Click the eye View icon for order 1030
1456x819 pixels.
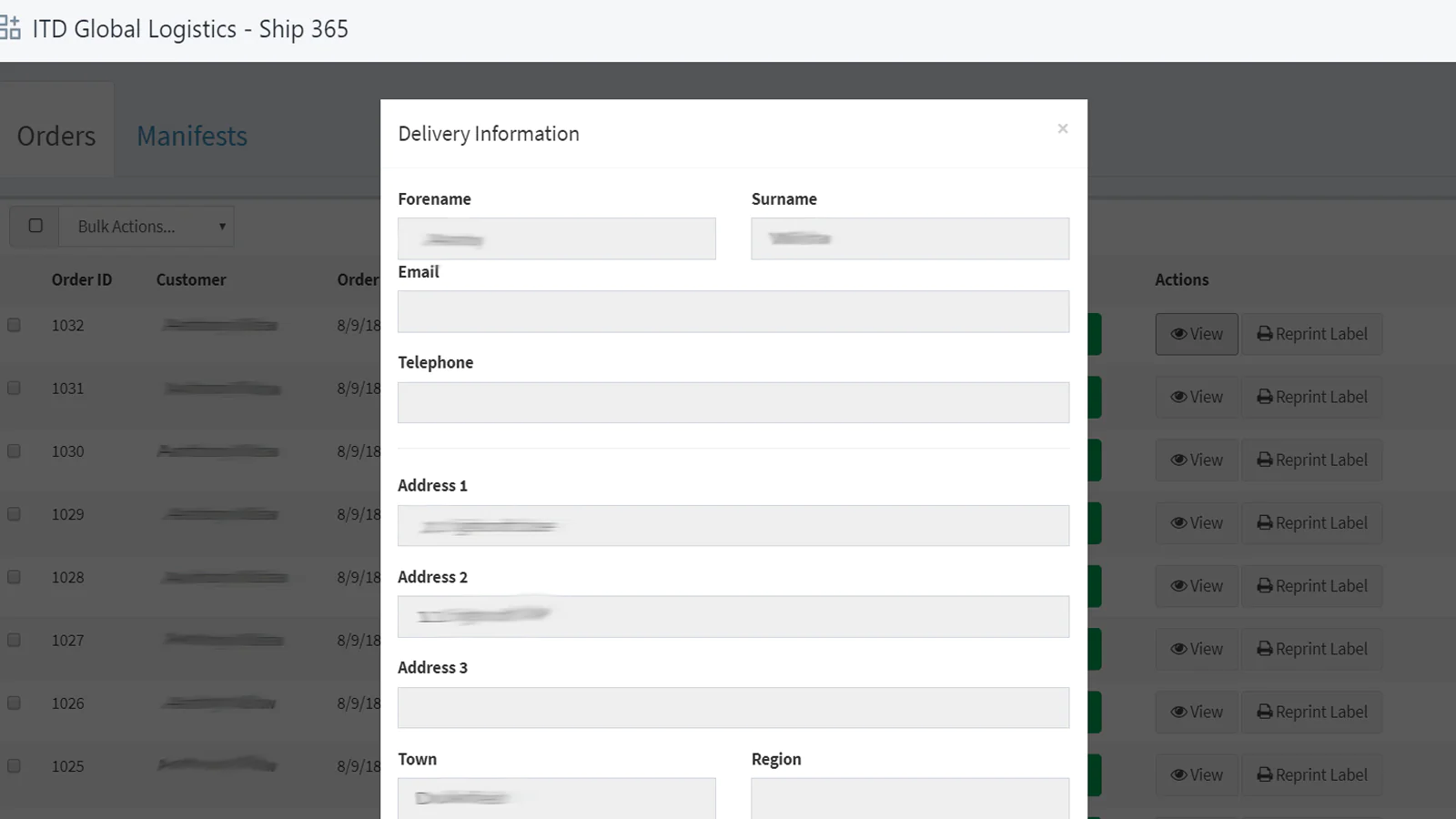pyautogui.click(x=1178, y=460)
